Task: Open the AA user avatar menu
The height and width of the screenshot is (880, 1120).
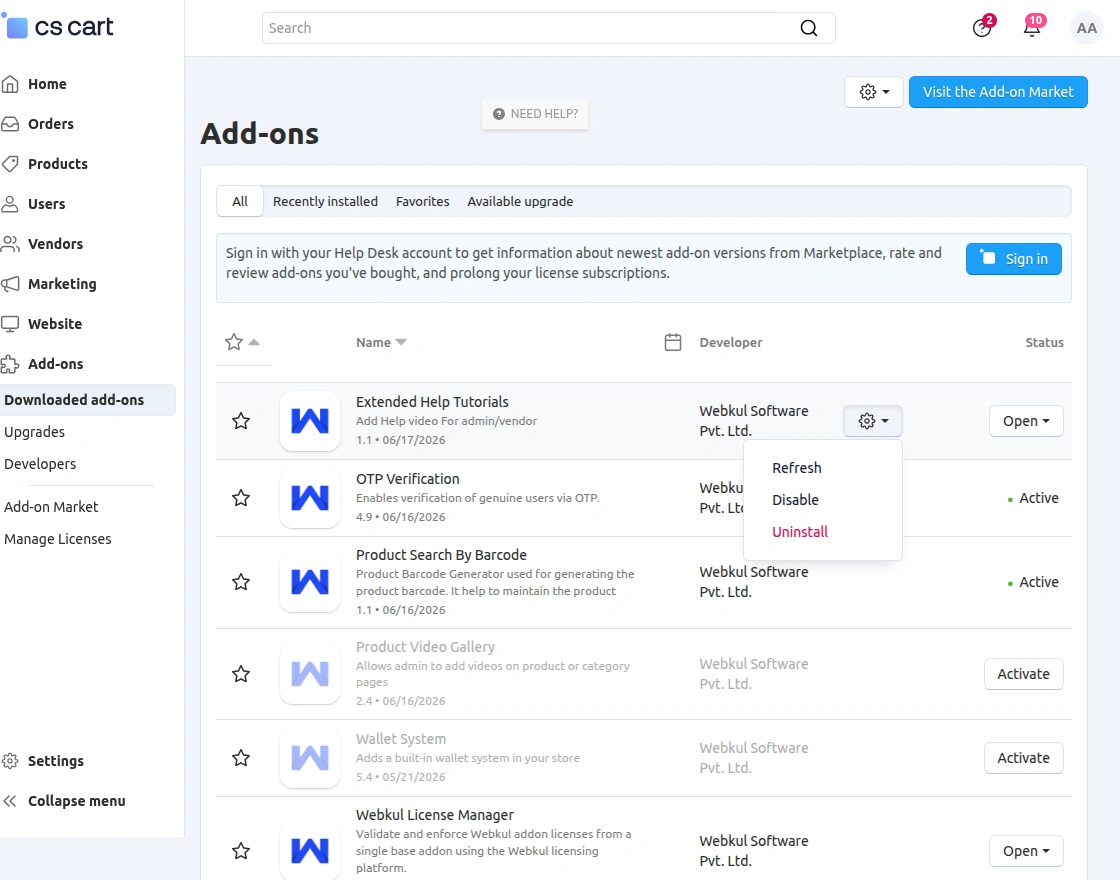Action: 1086,28
